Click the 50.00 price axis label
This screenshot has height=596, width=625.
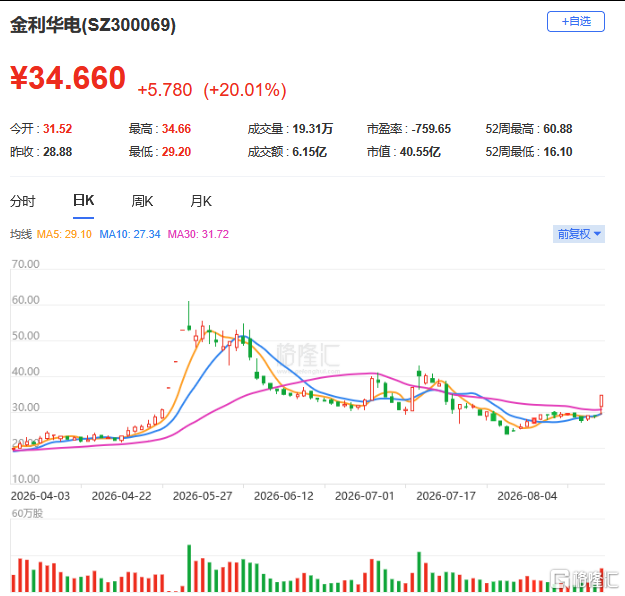(26, 336)
